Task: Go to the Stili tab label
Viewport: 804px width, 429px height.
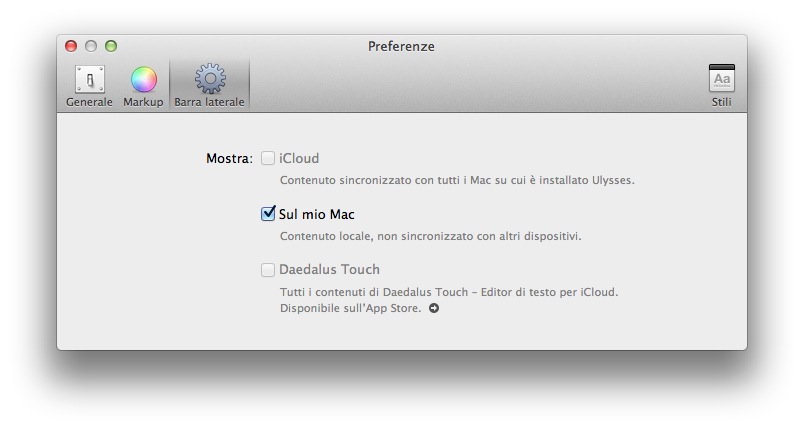Action: pyautogui.click(x=721, y=102)
